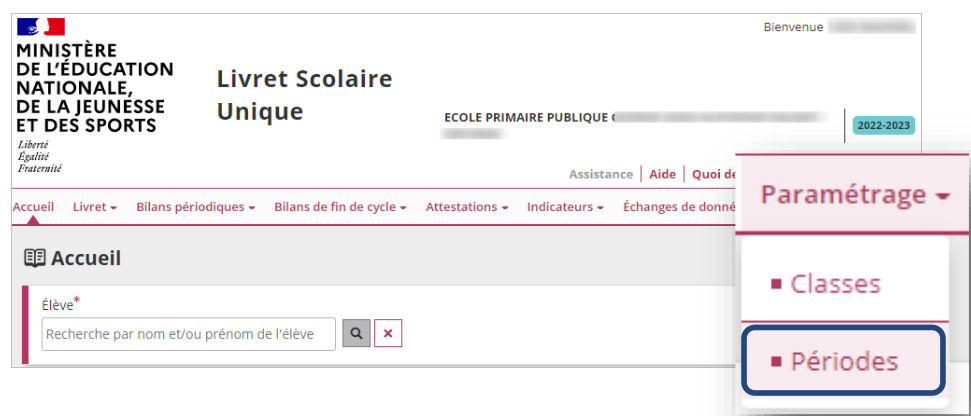This screenshot has width=971, height=416.
Task: Expand the Paramétrage dropdown menu
Action: pos(852,195)
